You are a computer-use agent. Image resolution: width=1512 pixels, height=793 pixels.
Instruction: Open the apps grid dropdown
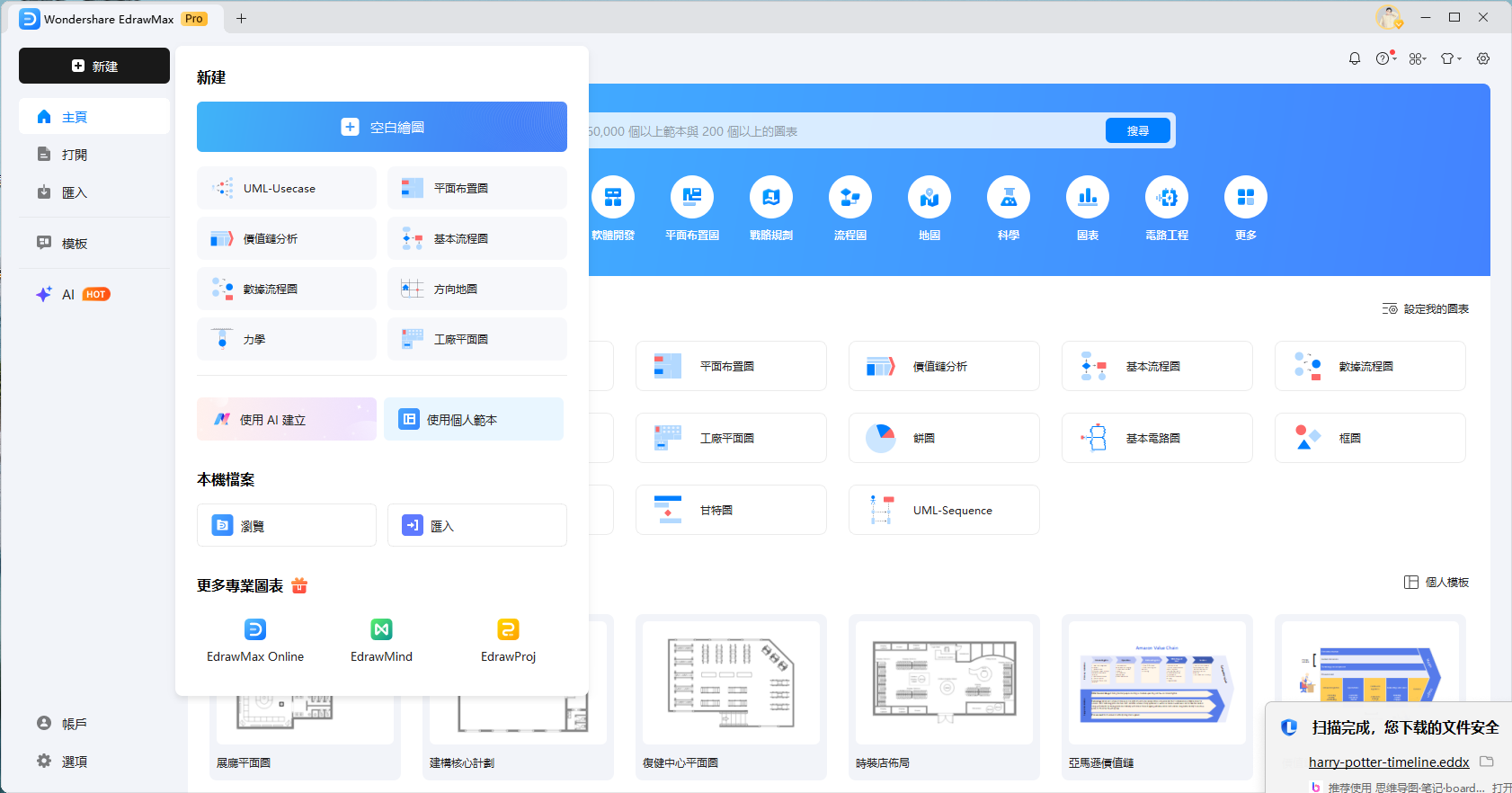point(1418,58)
